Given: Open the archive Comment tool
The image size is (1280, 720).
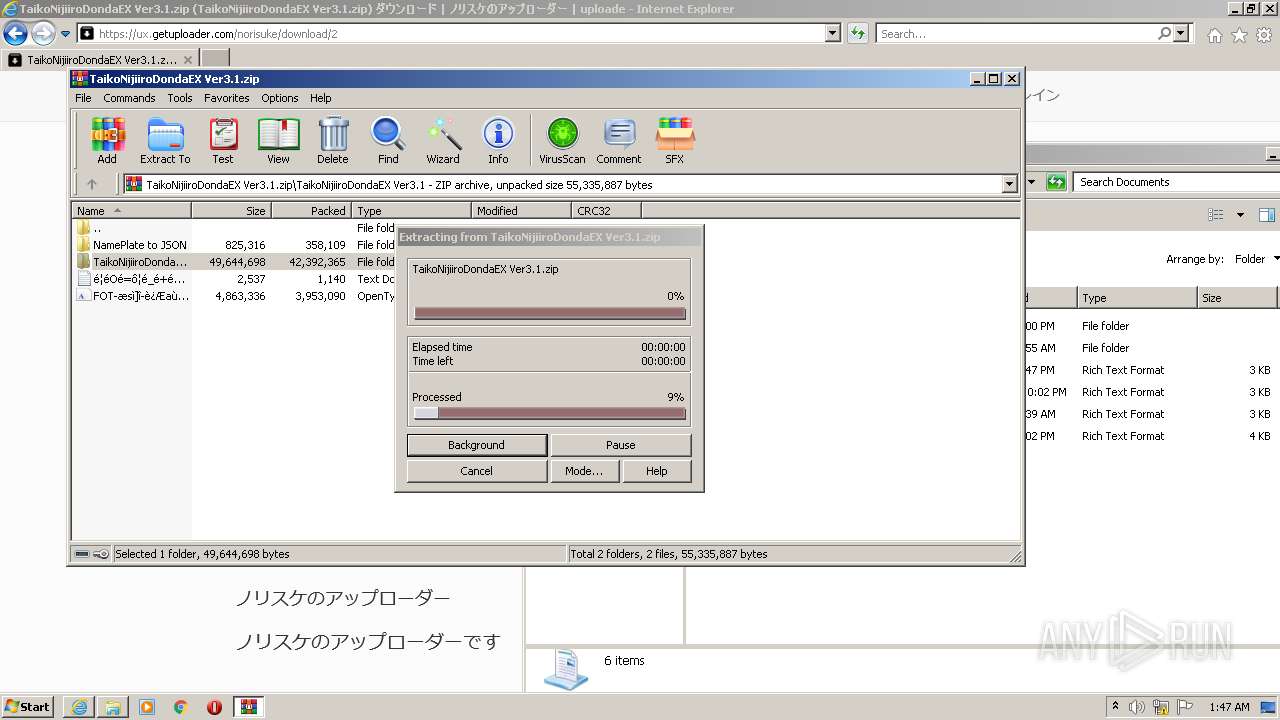Looking at the screenshot, I should click(x=619, y=141).
